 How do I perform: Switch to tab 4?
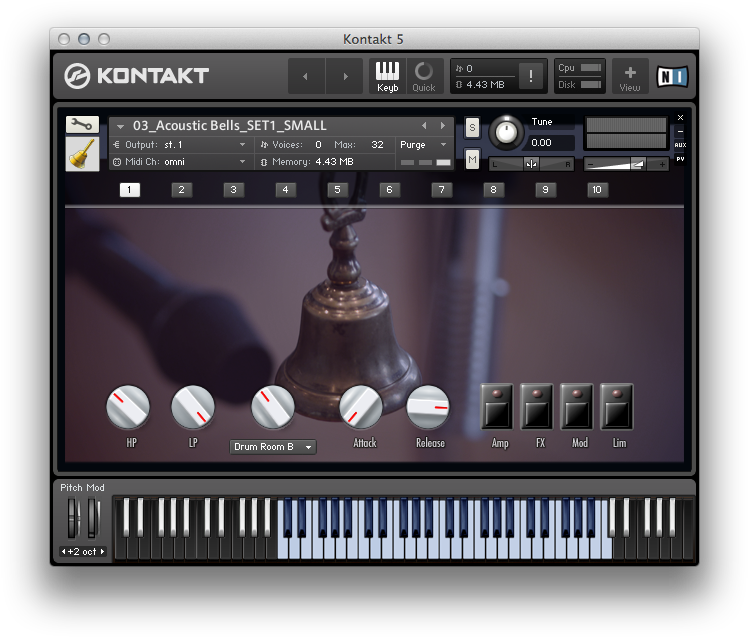[x=285, y=190]
